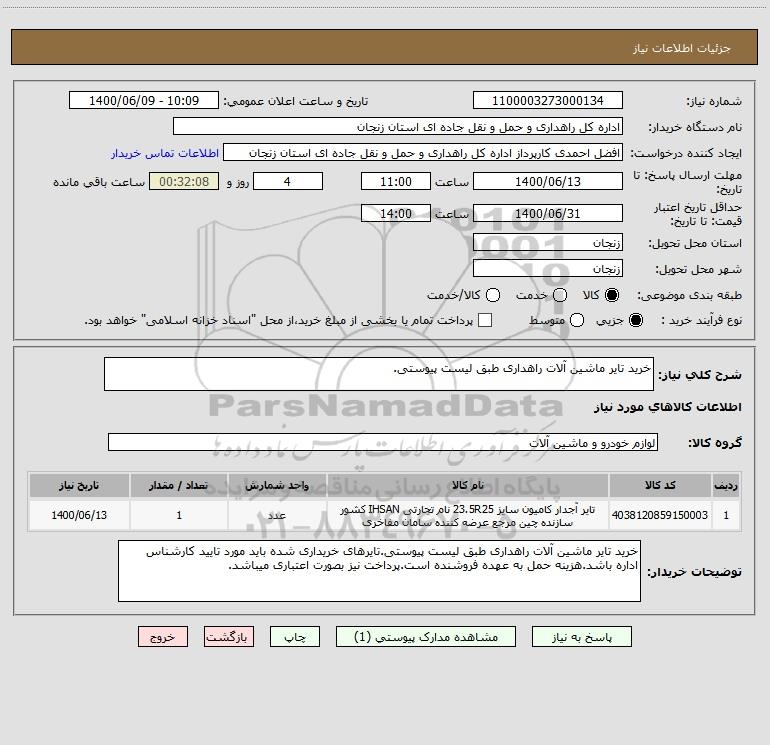Viewport: 770px width, 745px height.
Task: Click the price validity date 1400/06/31 field
Action: [548, 213]
